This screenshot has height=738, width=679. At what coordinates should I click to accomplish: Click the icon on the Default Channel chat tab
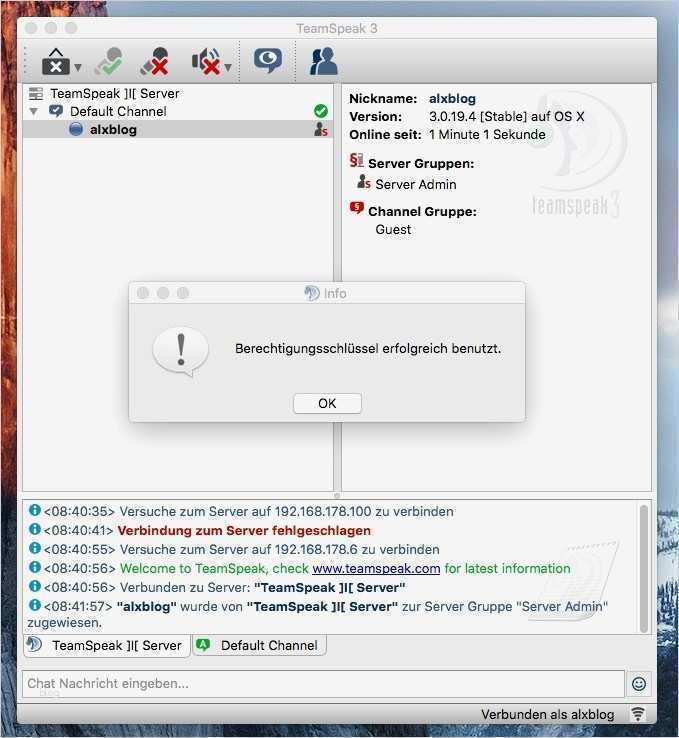(203, 644)
